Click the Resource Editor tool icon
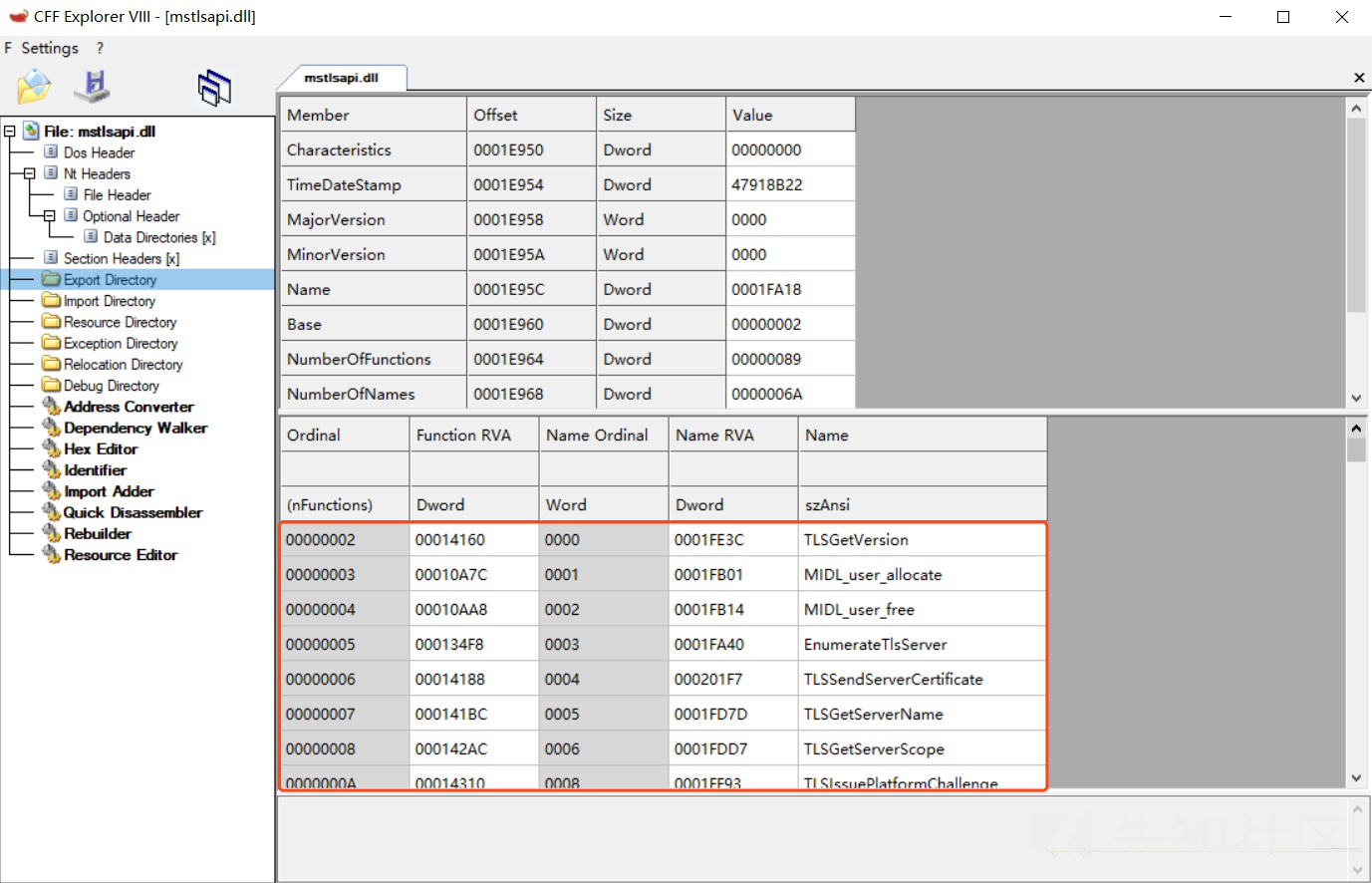Viewport: 1372px width, 883px height. pyautogui.click(x=52, y=554)
